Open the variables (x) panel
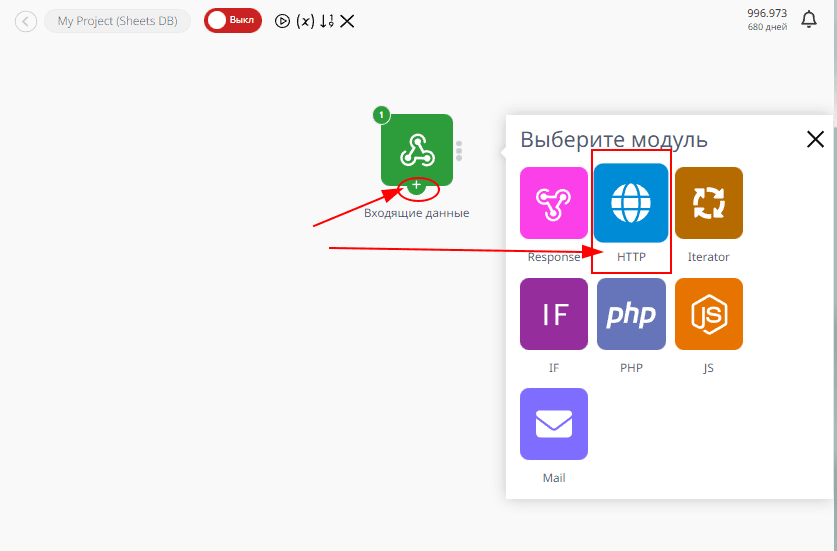This screenshot has height=551, width=837. pos(305,21)
